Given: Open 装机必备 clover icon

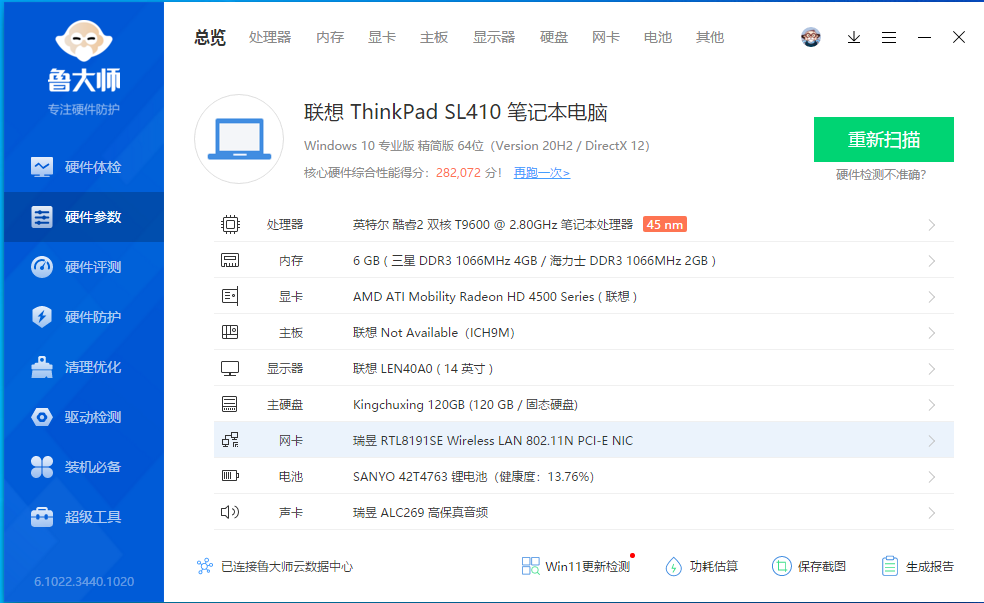Looking at the screenshot, I should point(42,467).
